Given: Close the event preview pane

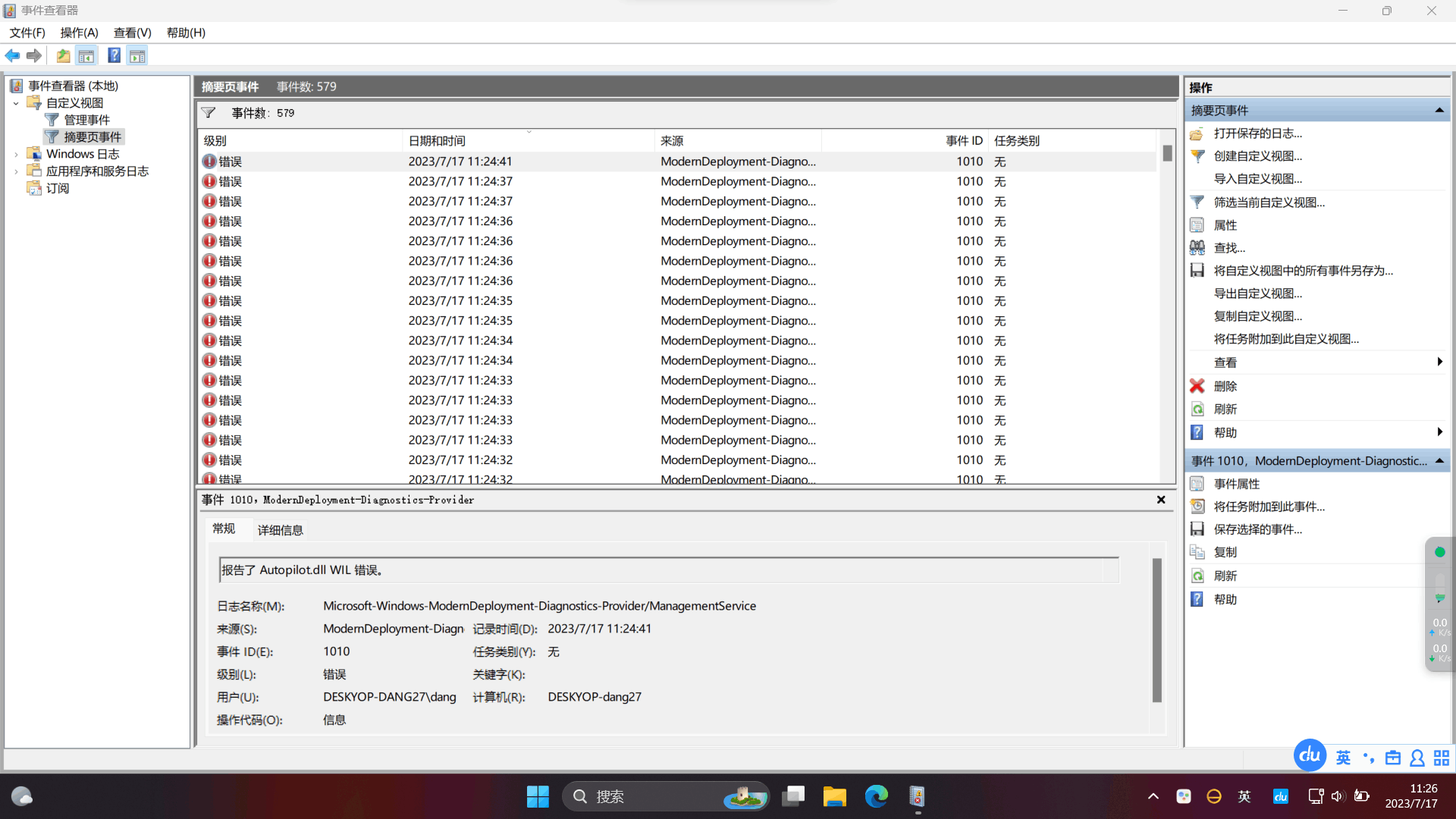Looking at the screenshot, I should coord(1160,500).
